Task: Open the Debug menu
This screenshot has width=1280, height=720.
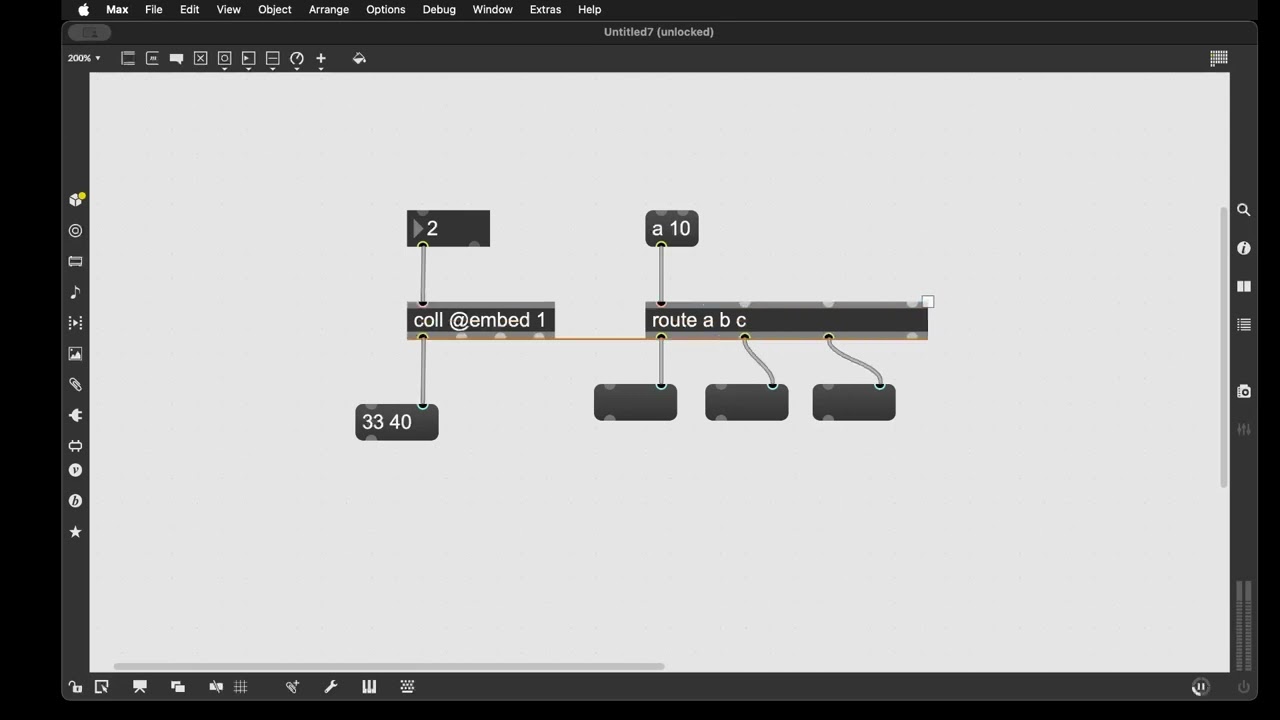Action: (x=439, y=9)
